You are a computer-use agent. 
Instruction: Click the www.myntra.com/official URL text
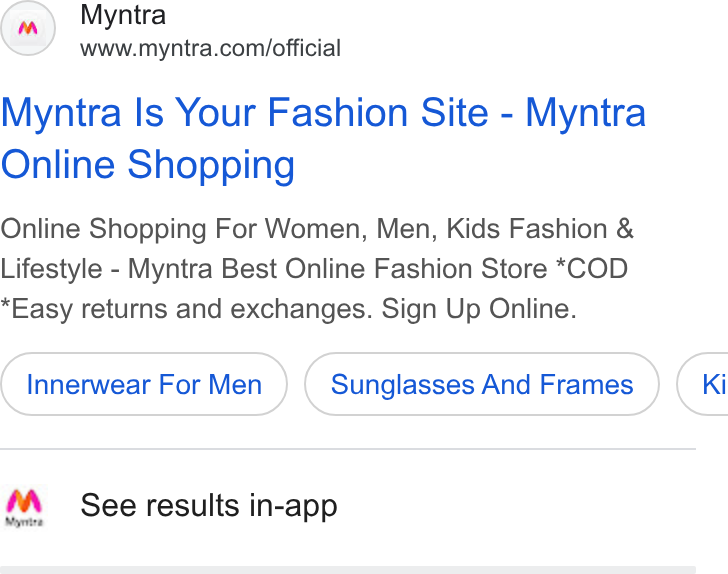[x=210, y=48]
